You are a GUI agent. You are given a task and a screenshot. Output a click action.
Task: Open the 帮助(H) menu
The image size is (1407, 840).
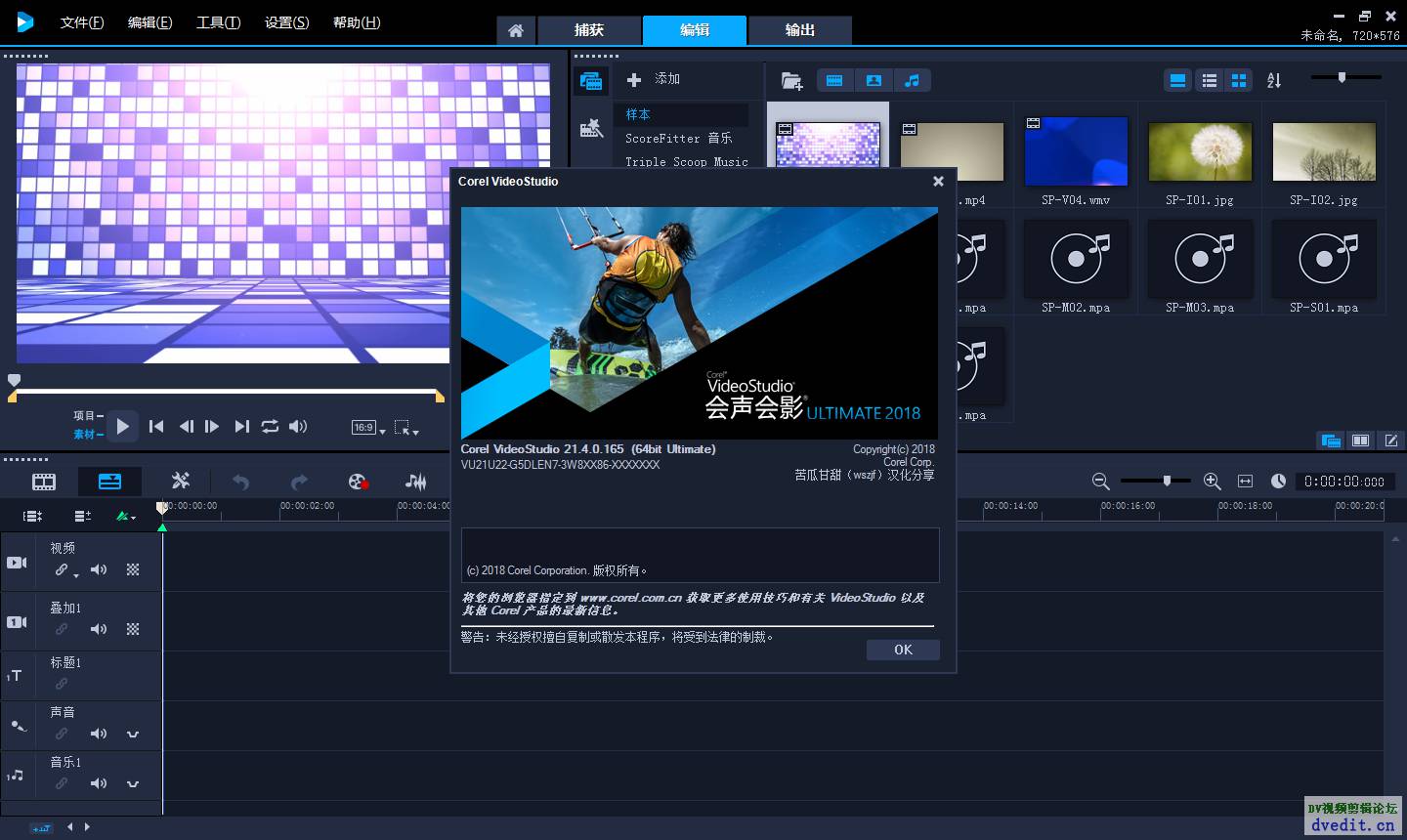pos(357,22)
